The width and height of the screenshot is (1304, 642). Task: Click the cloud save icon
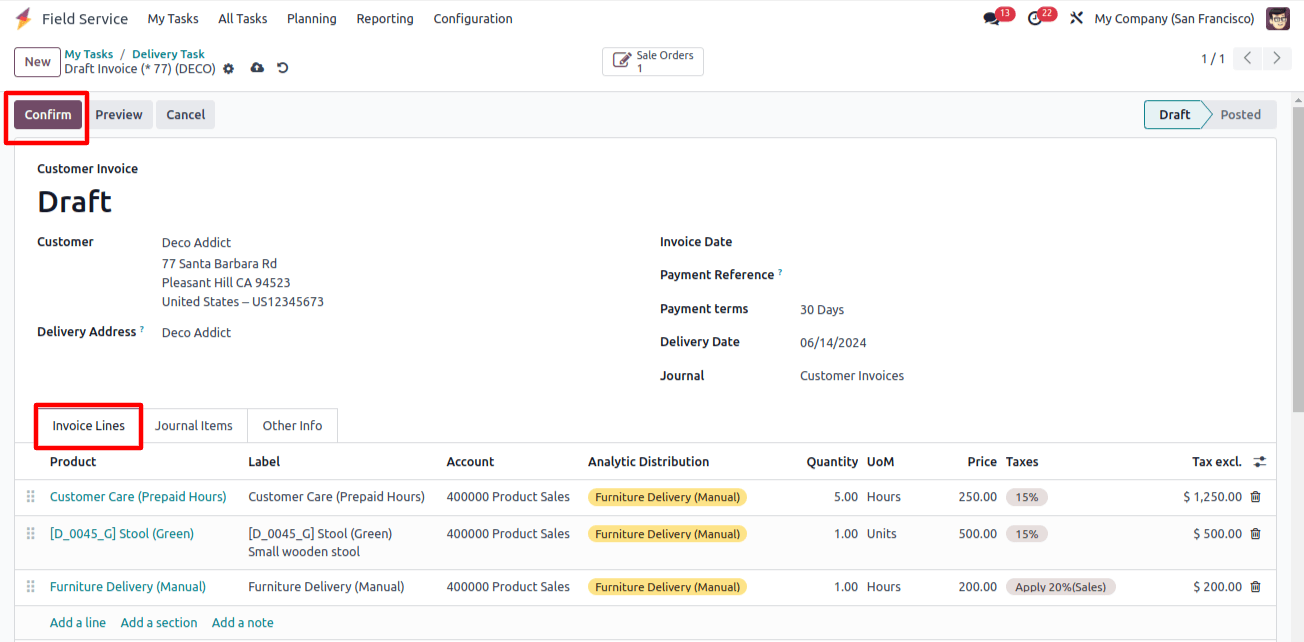click(x=257, y=68)
